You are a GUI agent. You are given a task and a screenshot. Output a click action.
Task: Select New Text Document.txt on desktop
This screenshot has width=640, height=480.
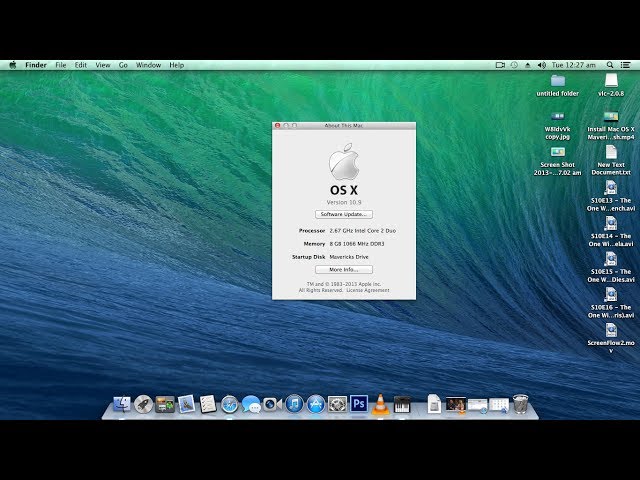(611, 160)
